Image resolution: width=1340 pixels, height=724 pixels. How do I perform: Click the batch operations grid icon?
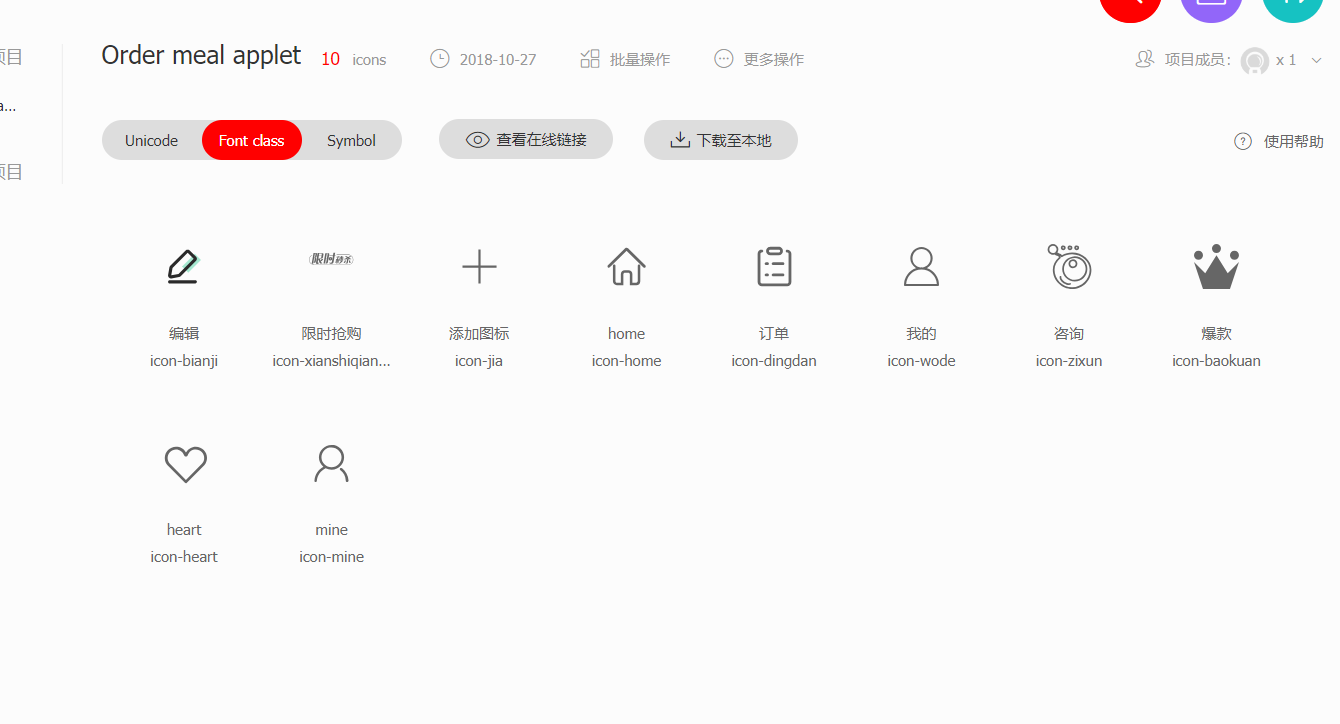click(x=590, y=59)
